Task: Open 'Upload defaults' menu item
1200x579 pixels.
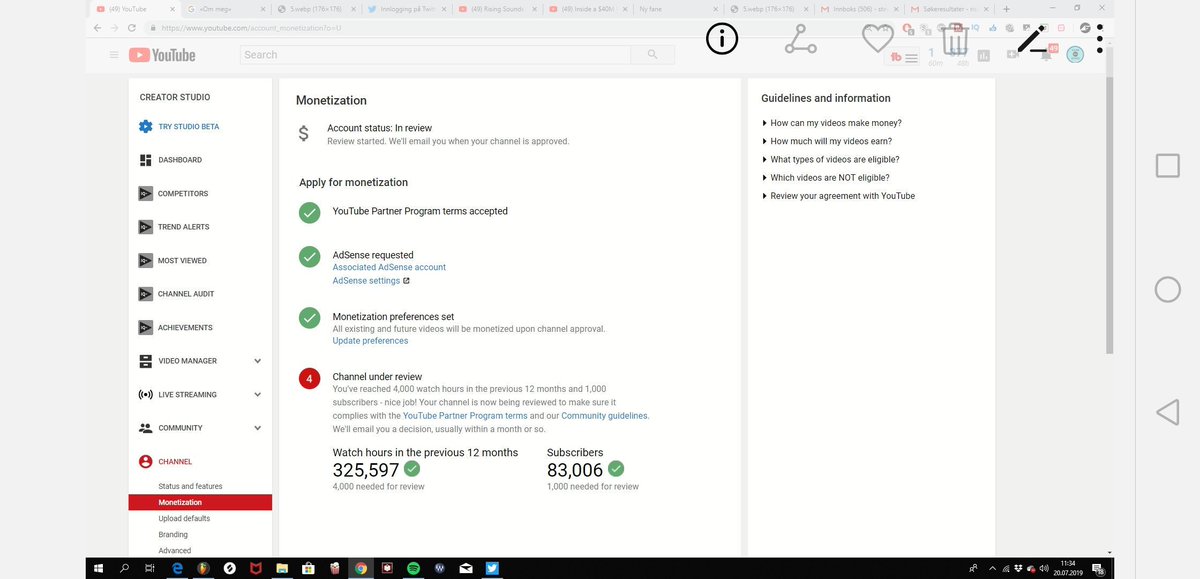Action: 184,519
